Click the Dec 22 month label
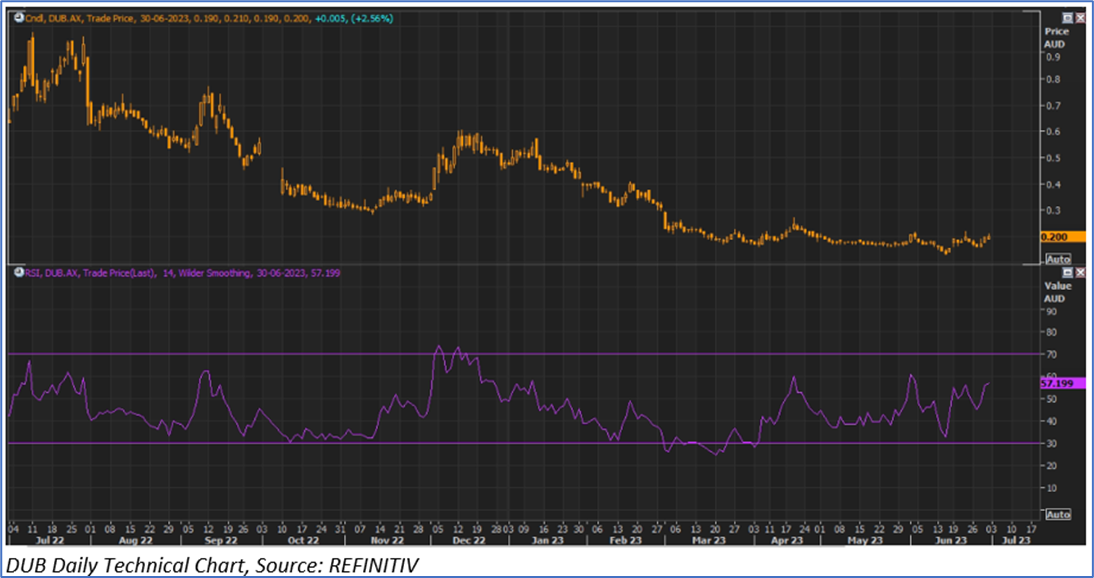1094x578 pixels. point(463,538)
